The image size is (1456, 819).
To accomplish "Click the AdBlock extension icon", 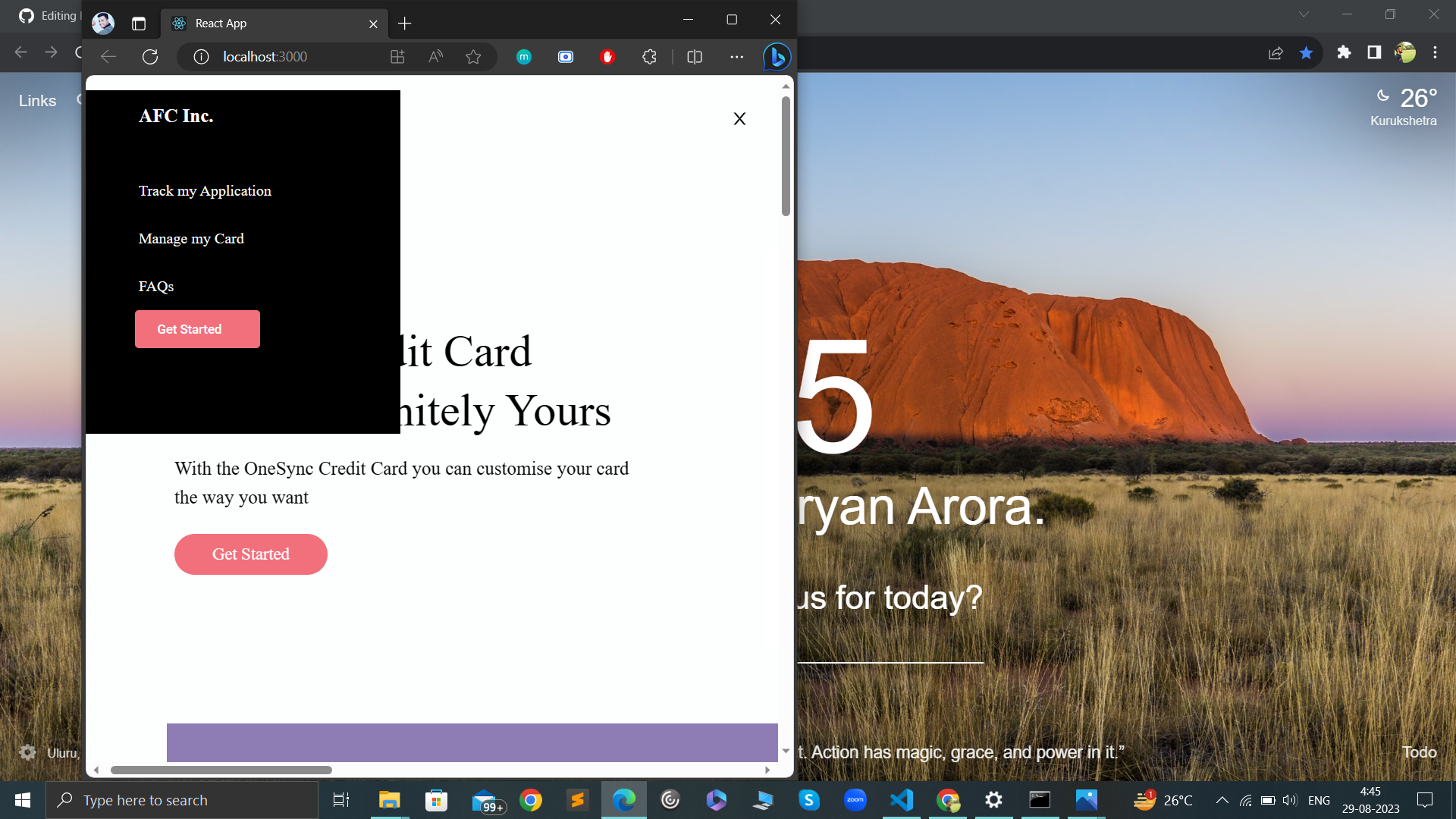I will click(607, 56).
